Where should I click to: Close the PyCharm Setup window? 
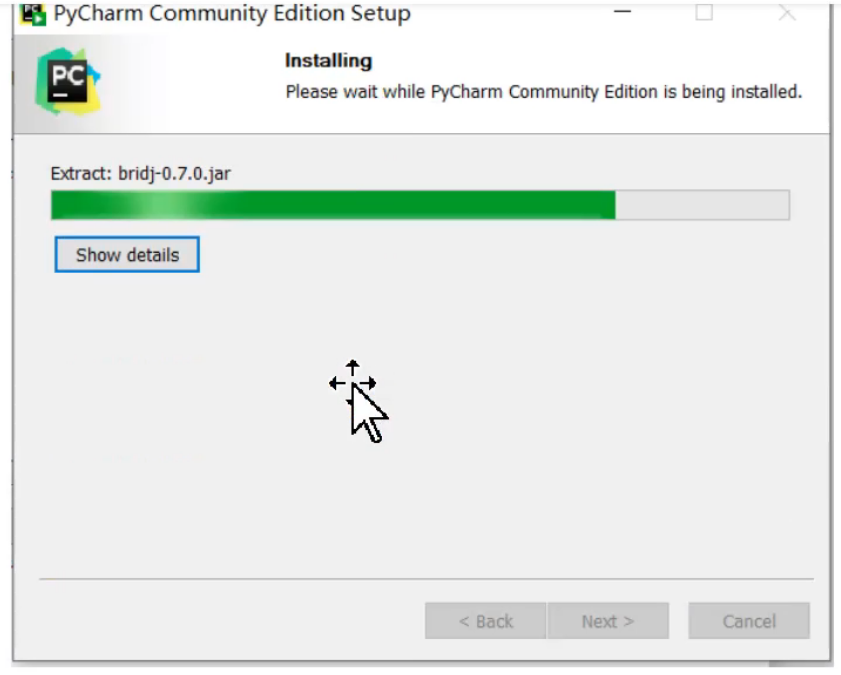[787, 12]
